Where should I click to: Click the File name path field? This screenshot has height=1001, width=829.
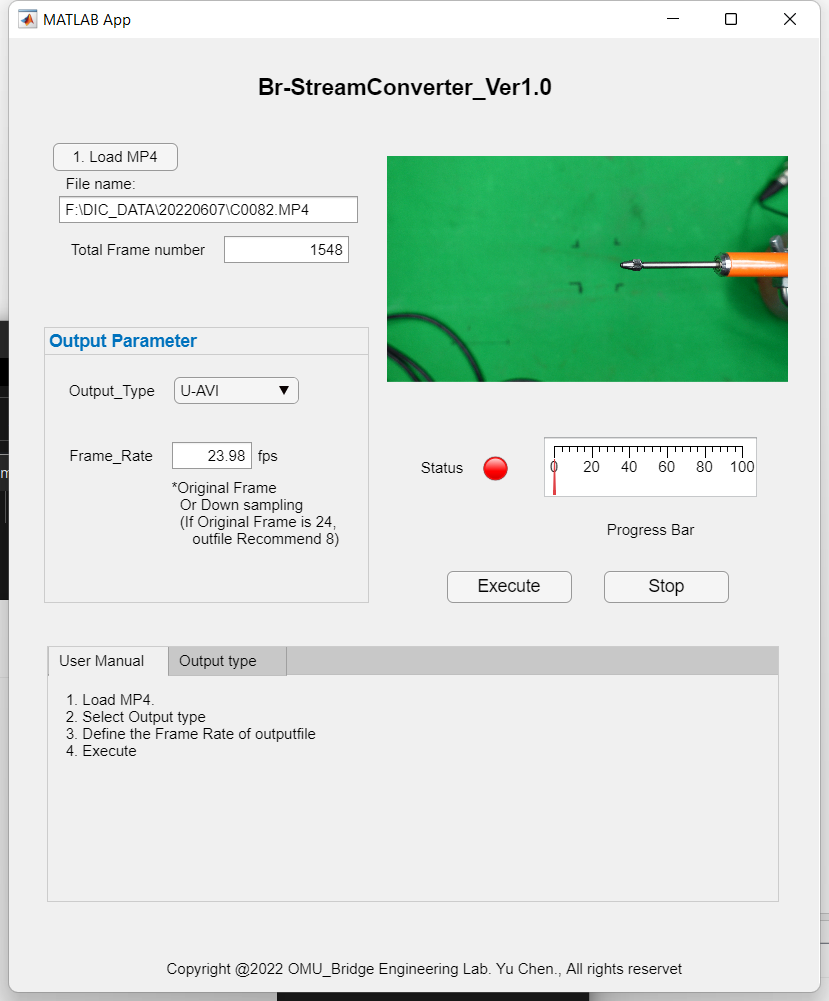coord(208,210)
